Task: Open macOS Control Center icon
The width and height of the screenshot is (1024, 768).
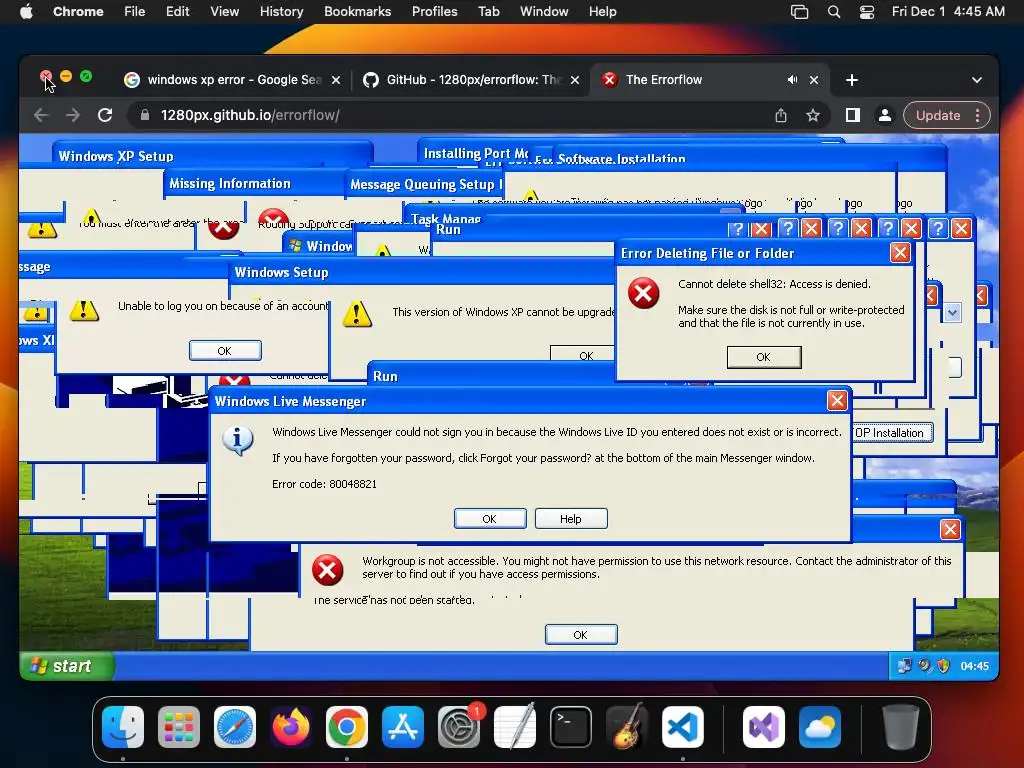Action: (x=867, y=12)
